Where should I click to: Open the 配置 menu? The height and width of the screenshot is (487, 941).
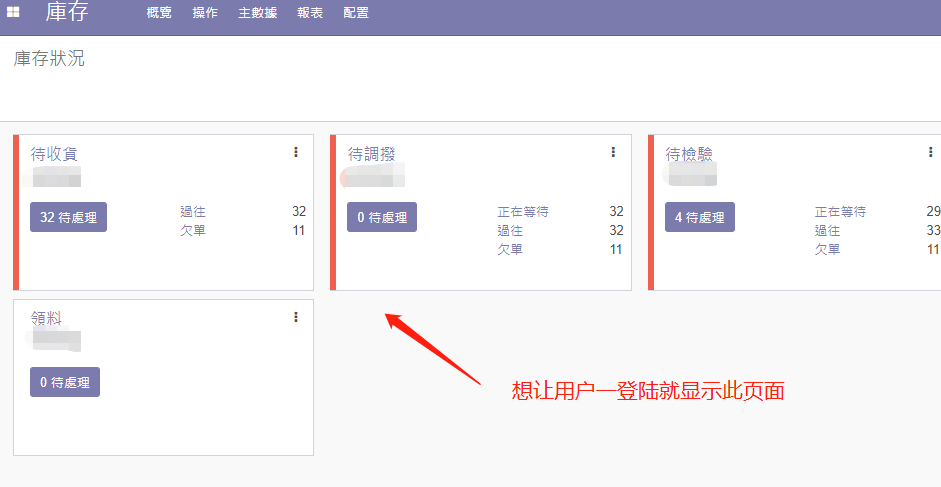click(356, 13)
